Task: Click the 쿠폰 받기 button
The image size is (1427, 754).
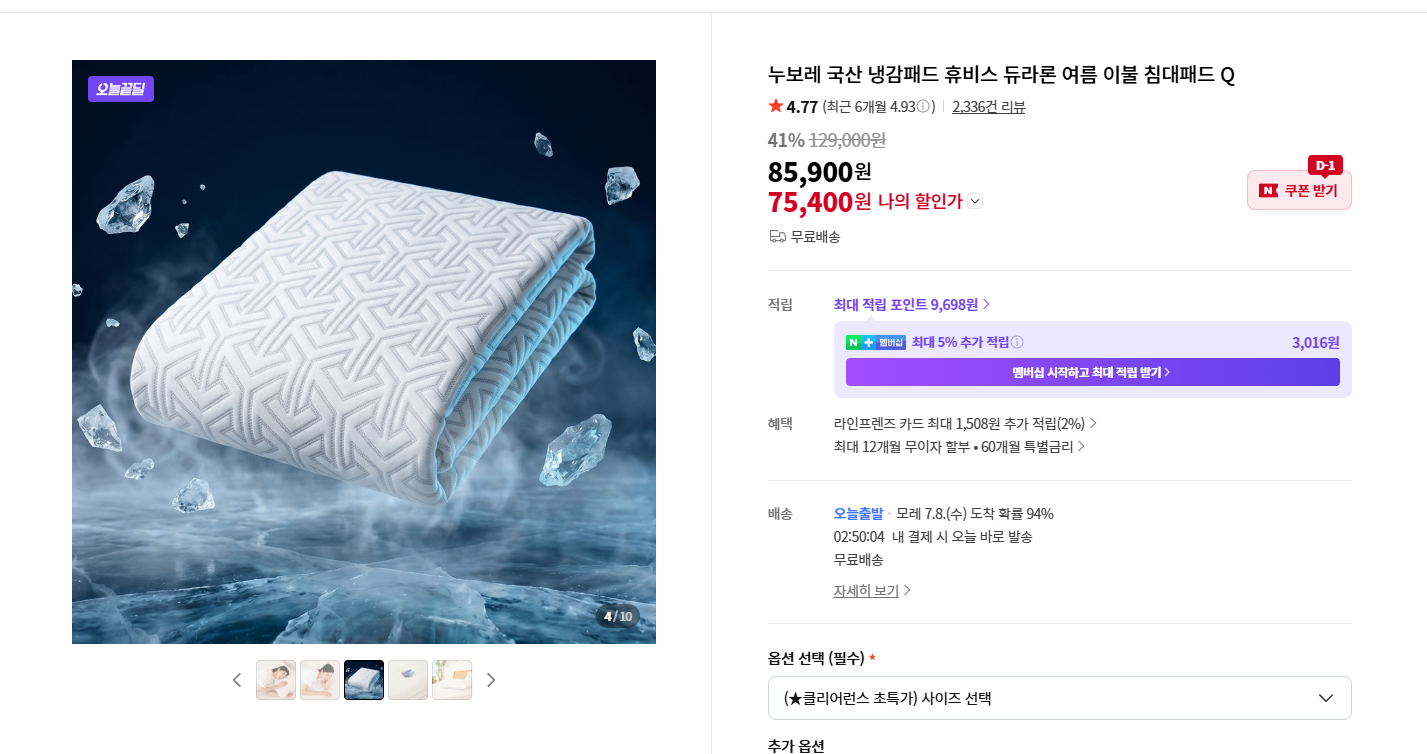Action: pyautogui.click(x=1299, y=190)
